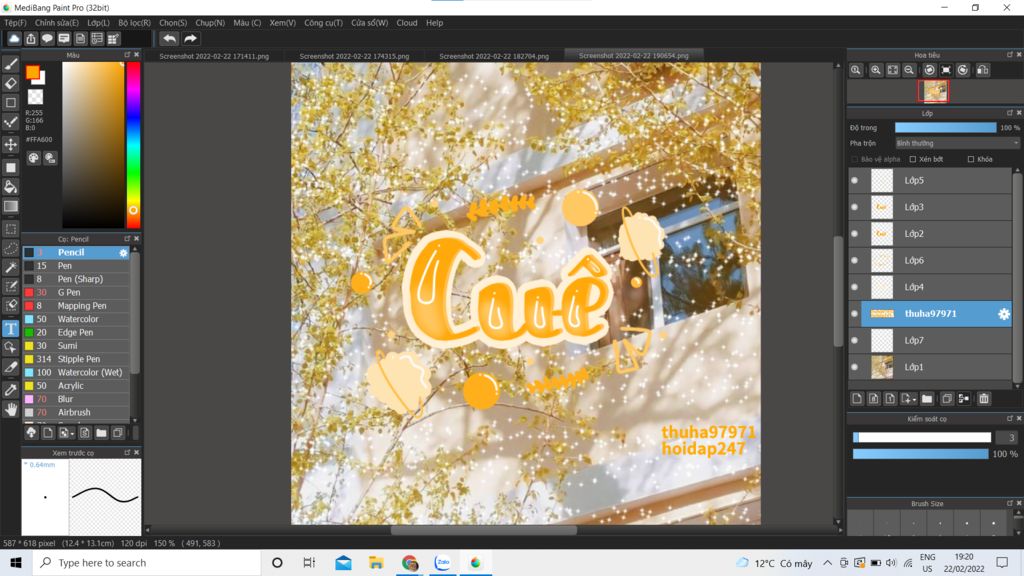The height and width of the screenshot is (576, 1024).
Task: Toggle visibility of Lớp2 layer
Action: (x=854, y=234)
